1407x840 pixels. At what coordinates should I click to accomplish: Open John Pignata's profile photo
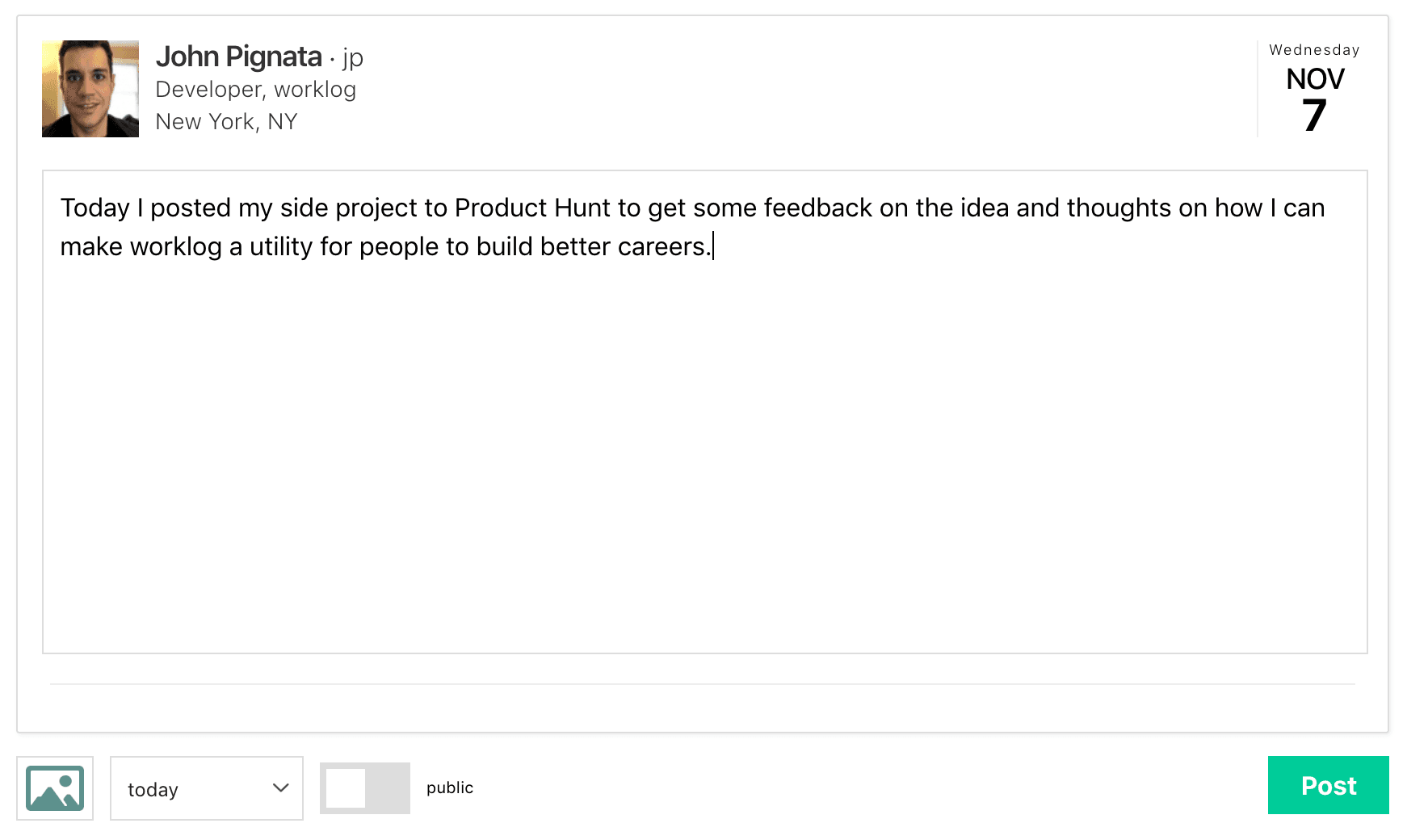coord(90,89)
